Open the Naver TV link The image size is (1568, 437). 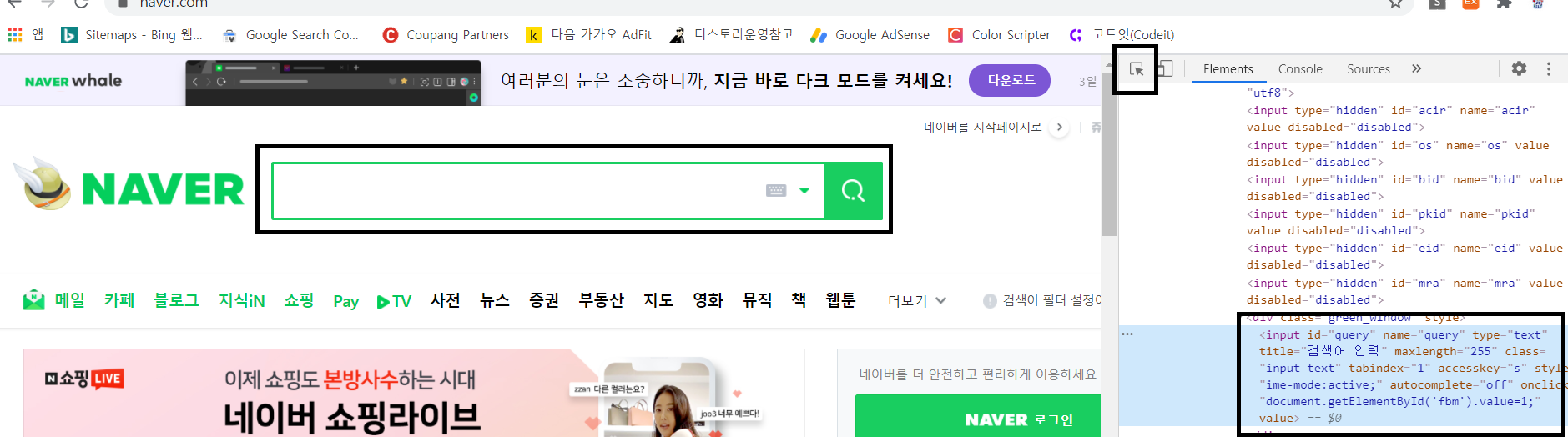point(394,301)
